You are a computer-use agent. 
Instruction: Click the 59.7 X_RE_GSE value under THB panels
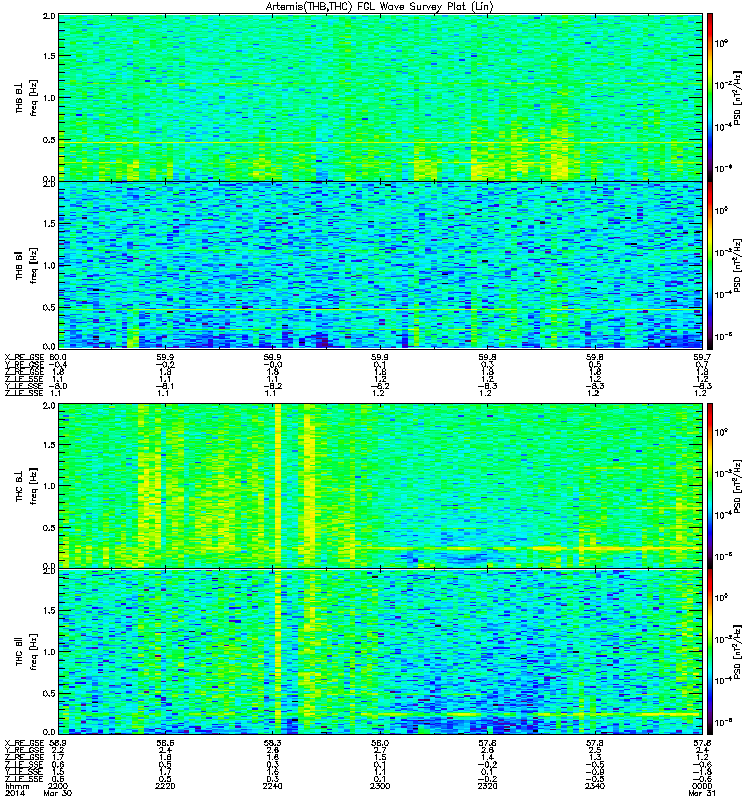703,358
